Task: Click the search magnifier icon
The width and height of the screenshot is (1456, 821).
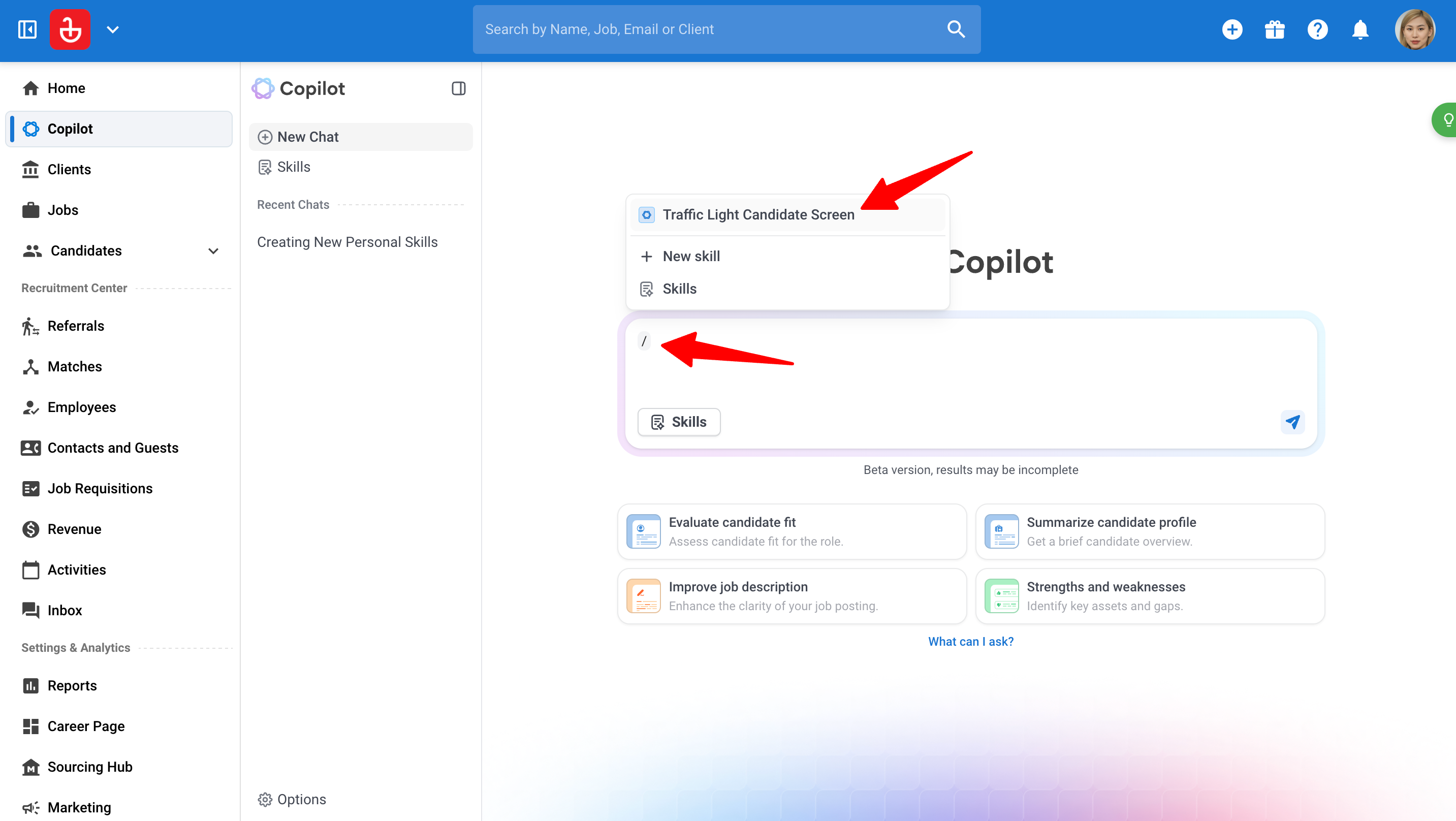Action: click(956, 29)
